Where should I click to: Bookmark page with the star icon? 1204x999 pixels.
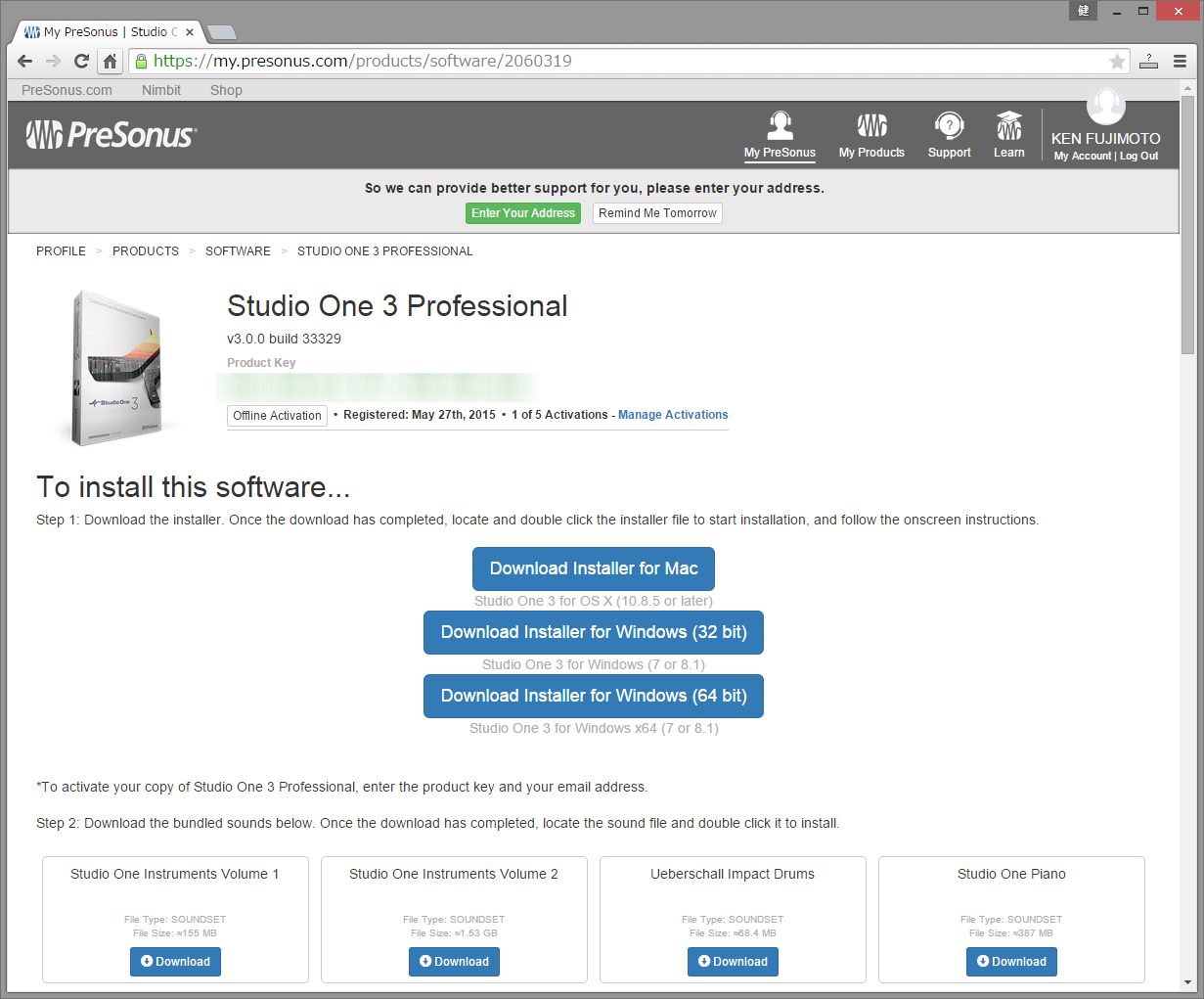click(1117, 62)
